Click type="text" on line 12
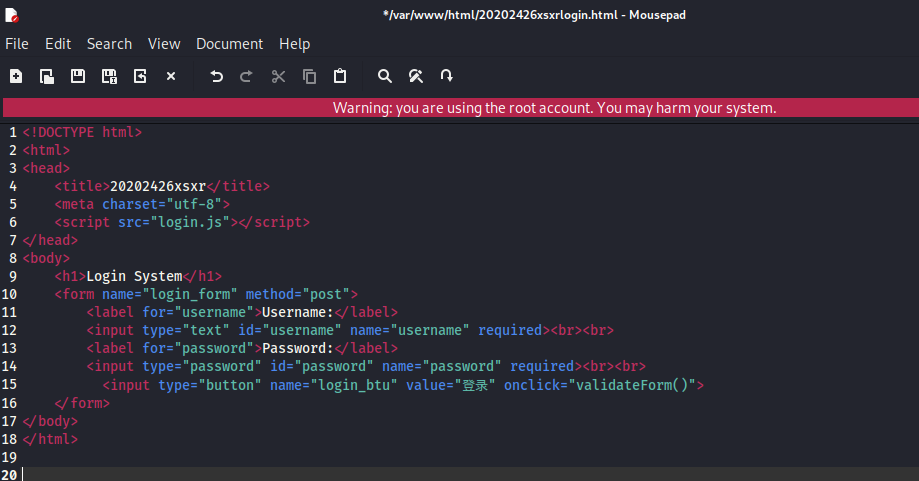The width and height of the screenshot is (919, 481). click(186, 330)
